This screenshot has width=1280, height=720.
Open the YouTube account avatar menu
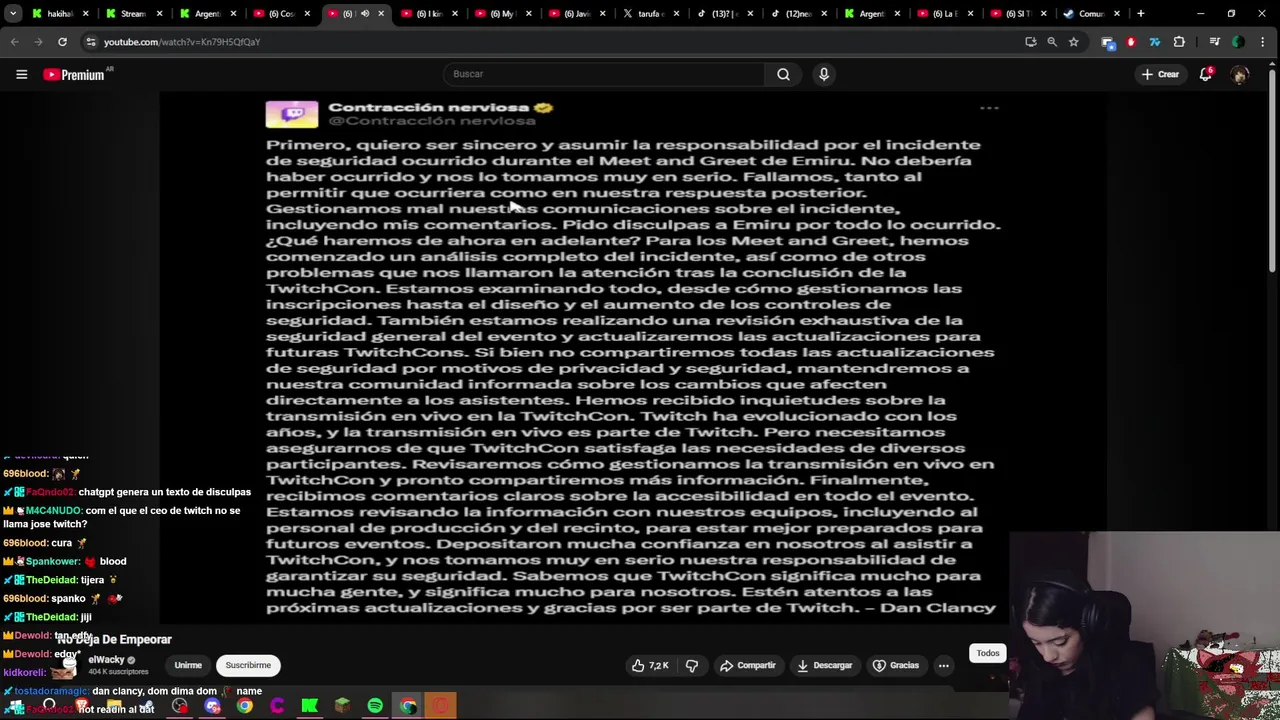coord(1240,74)
